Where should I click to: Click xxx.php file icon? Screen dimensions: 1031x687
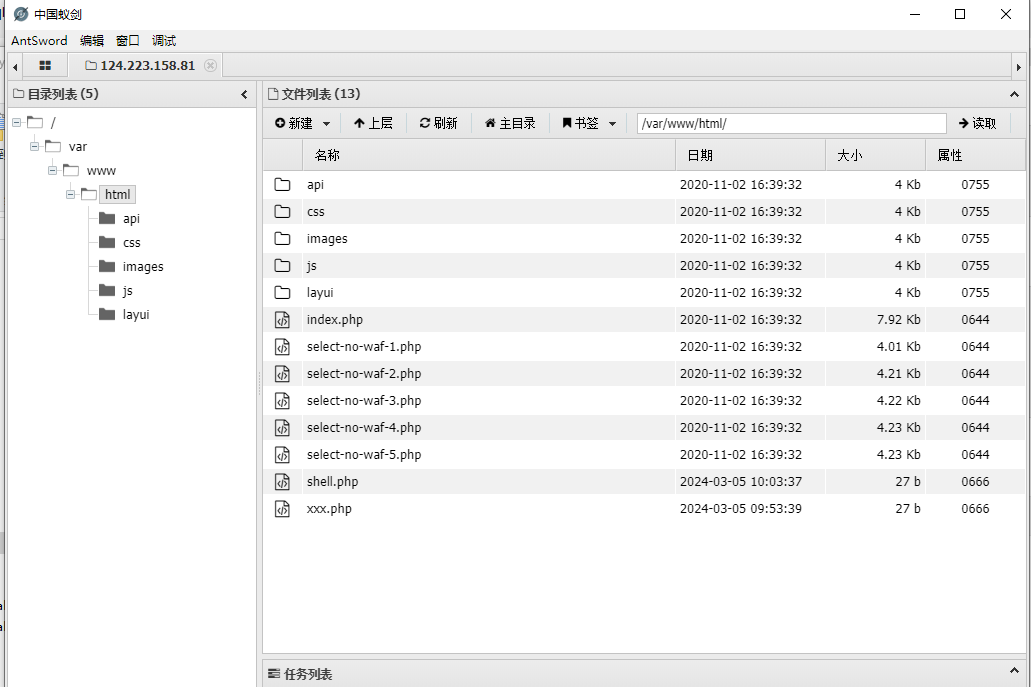point(282,508)
